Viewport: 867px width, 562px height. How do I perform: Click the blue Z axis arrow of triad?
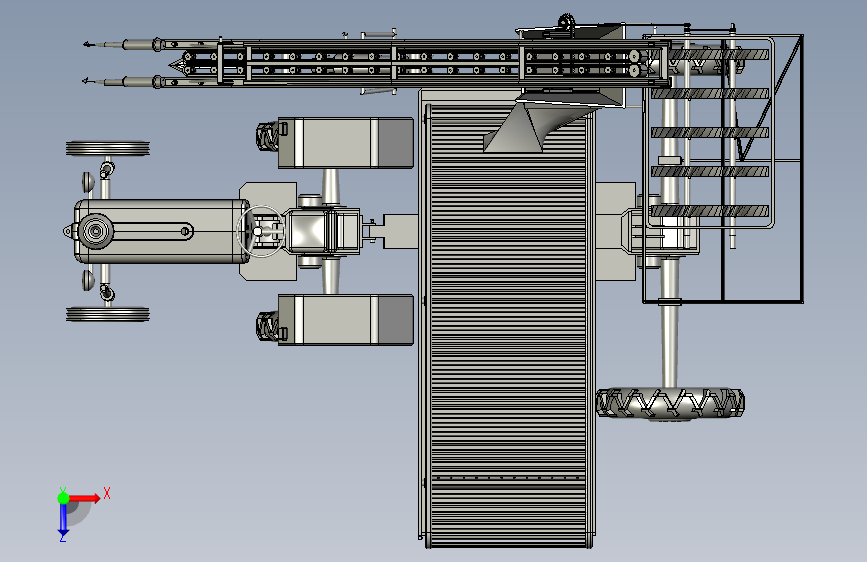click(64, 520)
